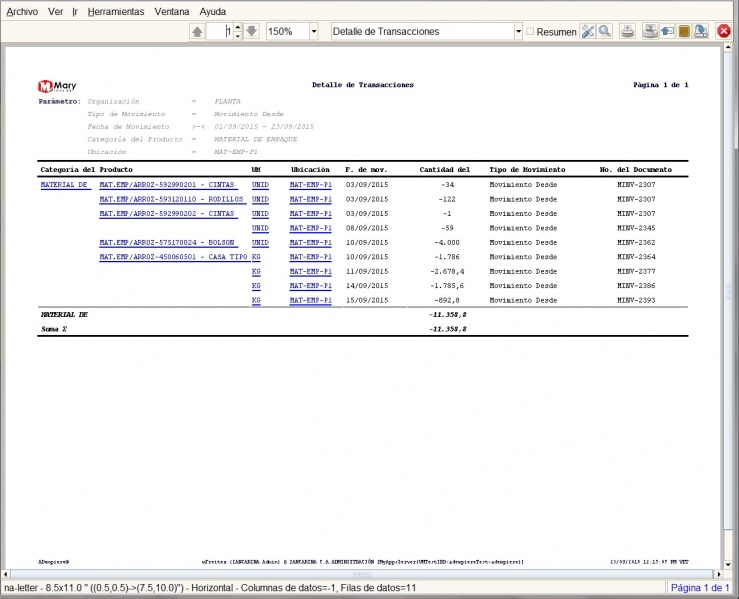
Task: Open the find magnifier icon
Action: 605,32
